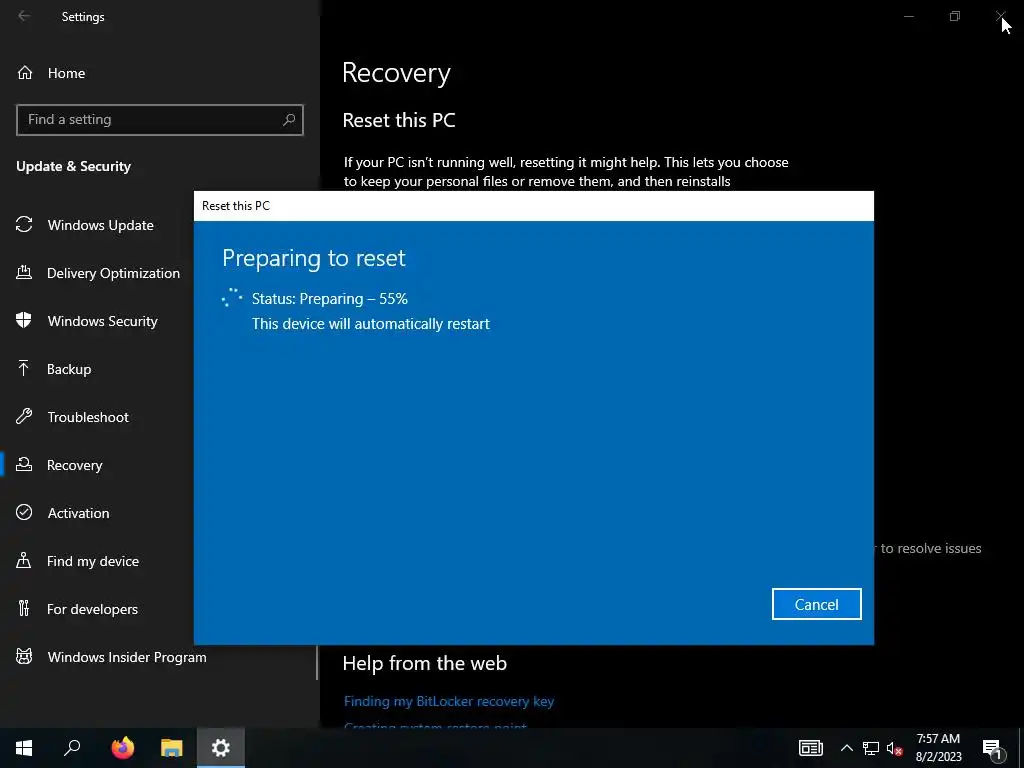Open Find my device settings
The height and width of the screenshot is (768, 1024).
click(x=93, y=561)
